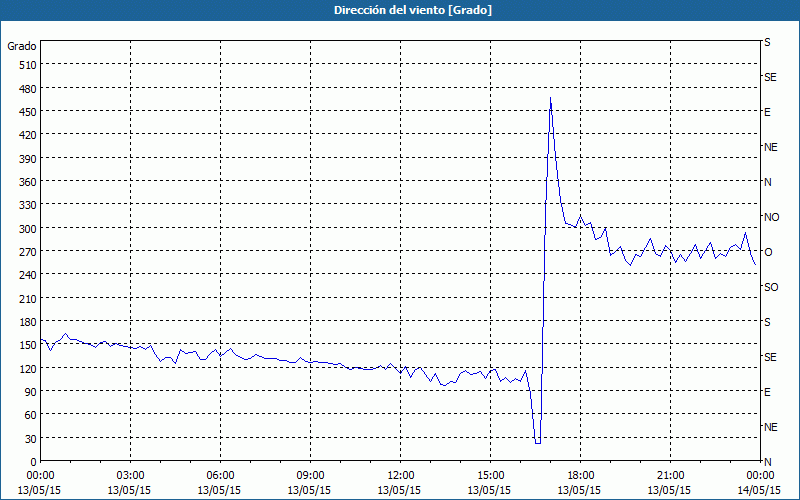Select the "O" compass label at 270 degrees
Viewport: 800px width, 500px height.
click(768, 252)
